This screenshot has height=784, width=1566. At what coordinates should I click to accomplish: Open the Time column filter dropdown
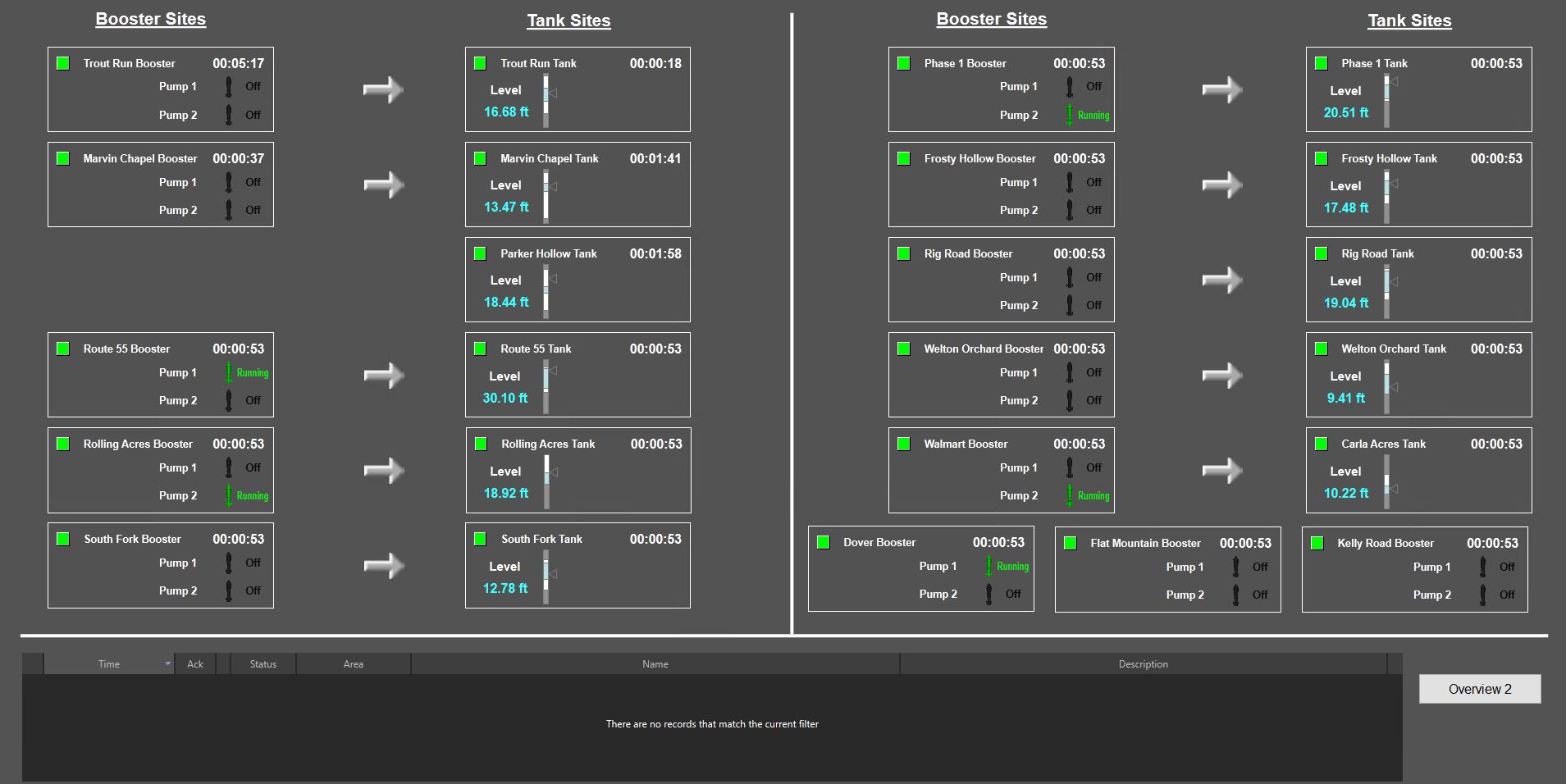[x=168, y=663]
